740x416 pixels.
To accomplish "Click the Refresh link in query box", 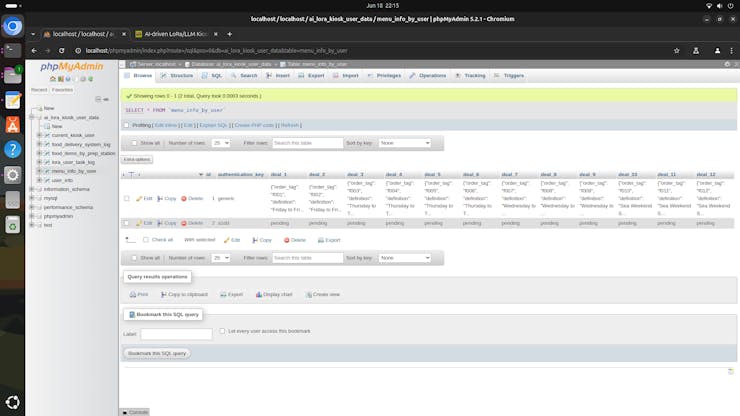I will 290,125.
